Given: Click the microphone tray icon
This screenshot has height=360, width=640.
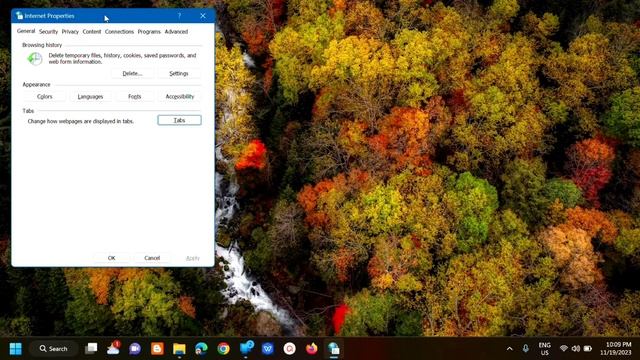Looking at the screenshot, I should (x=526, y=349).
